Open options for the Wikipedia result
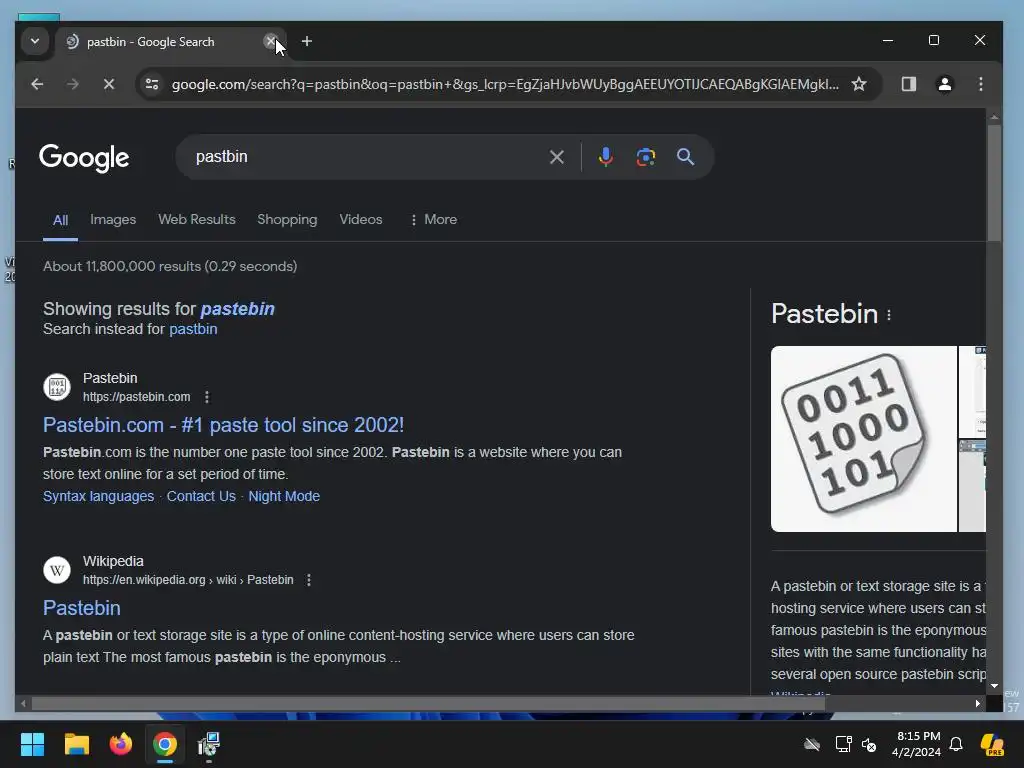 point(309,580)
